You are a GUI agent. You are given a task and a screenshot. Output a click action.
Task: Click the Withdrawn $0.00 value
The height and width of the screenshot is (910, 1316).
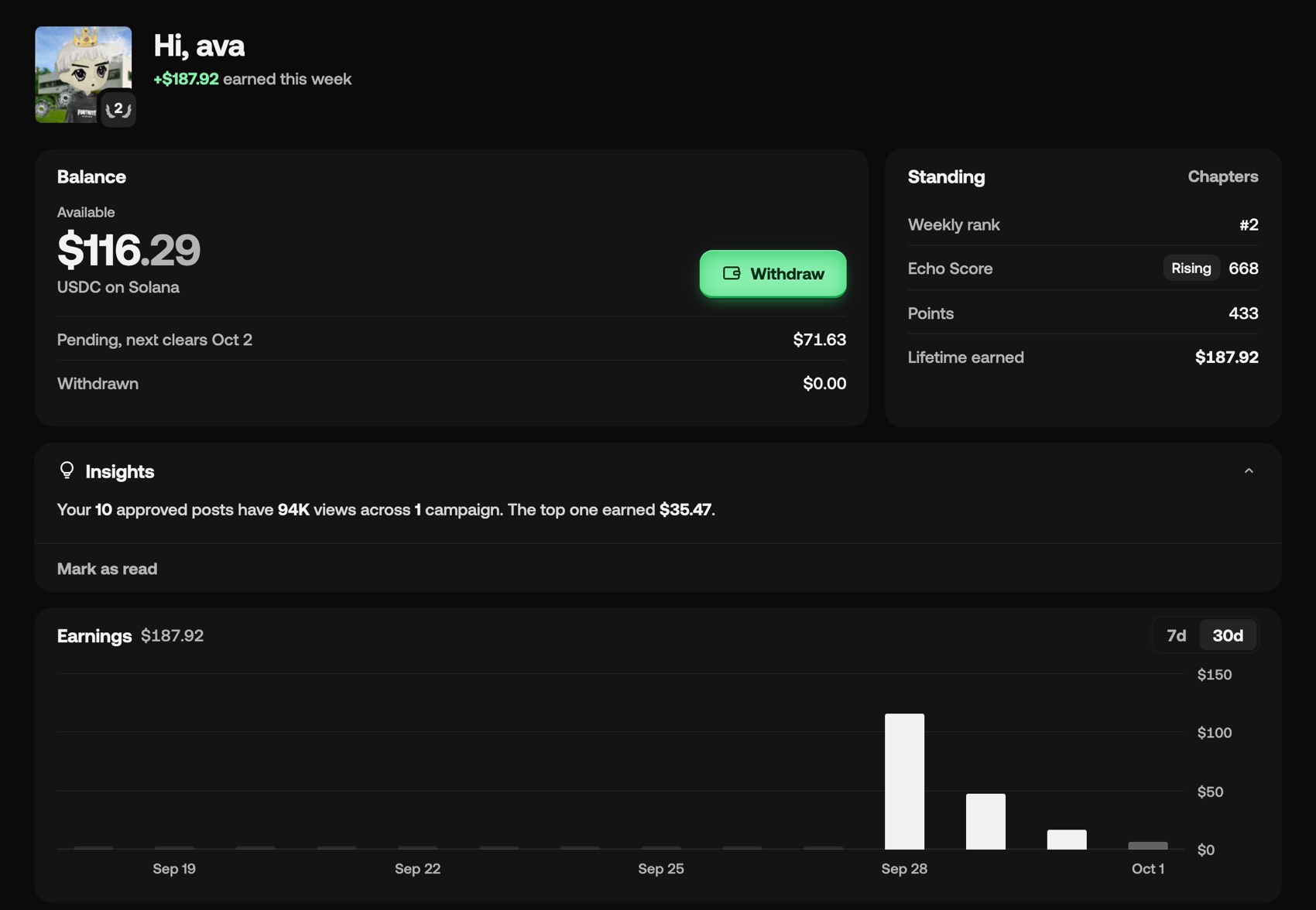824,383
